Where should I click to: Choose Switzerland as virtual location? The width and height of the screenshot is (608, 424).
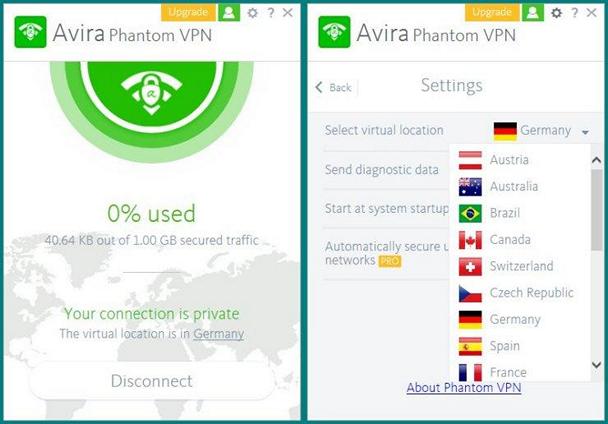point(520,266)
